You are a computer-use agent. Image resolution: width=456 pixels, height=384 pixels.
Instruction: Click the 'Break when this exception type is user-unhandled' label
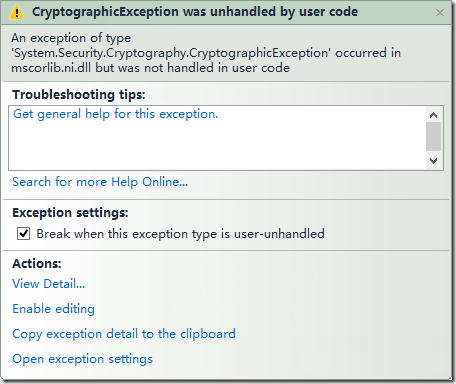(180, 234)
